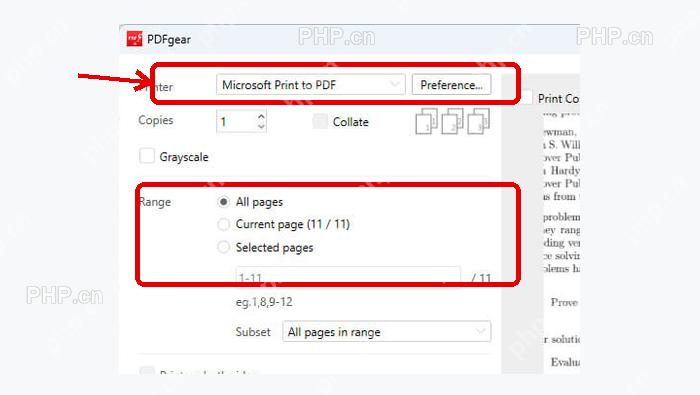Click the PDFgear app logo icon
Image resolution: width=700 pixels, height=395 pixels.
pyautogui.click(x=134, y=39)
